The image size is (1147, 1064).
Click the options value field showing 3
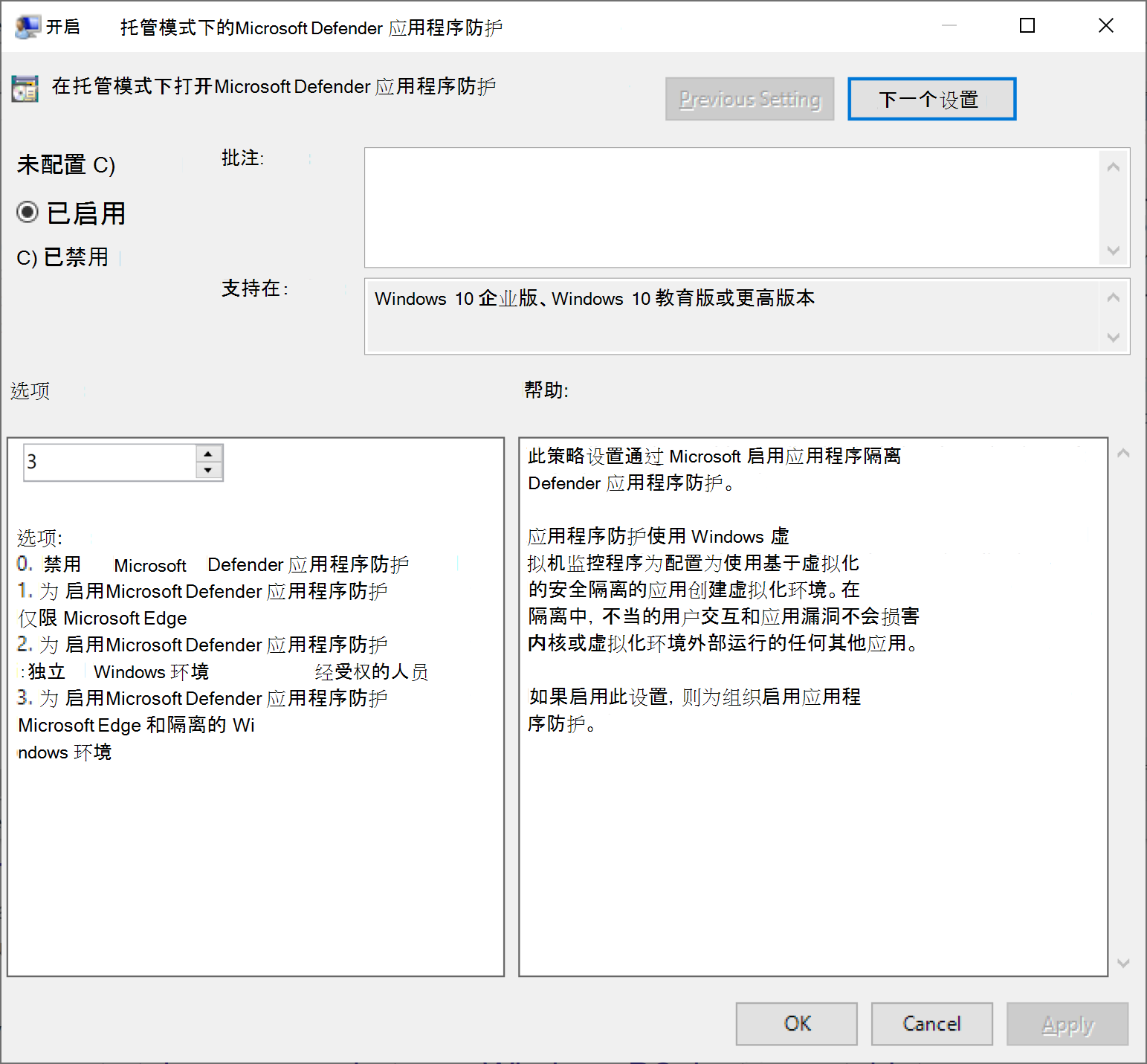110,462
